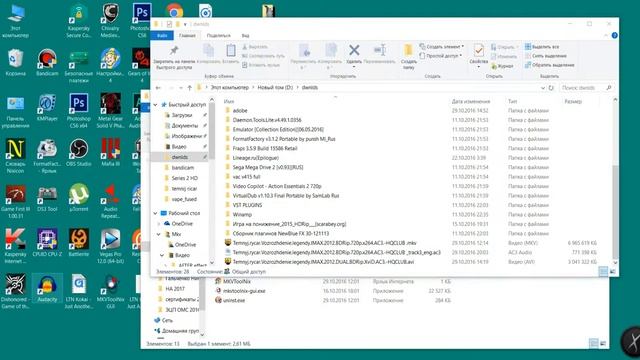Select the Lineage.ru(Epilogue) folder
The image size is (640, 360).
coord(256,158)
